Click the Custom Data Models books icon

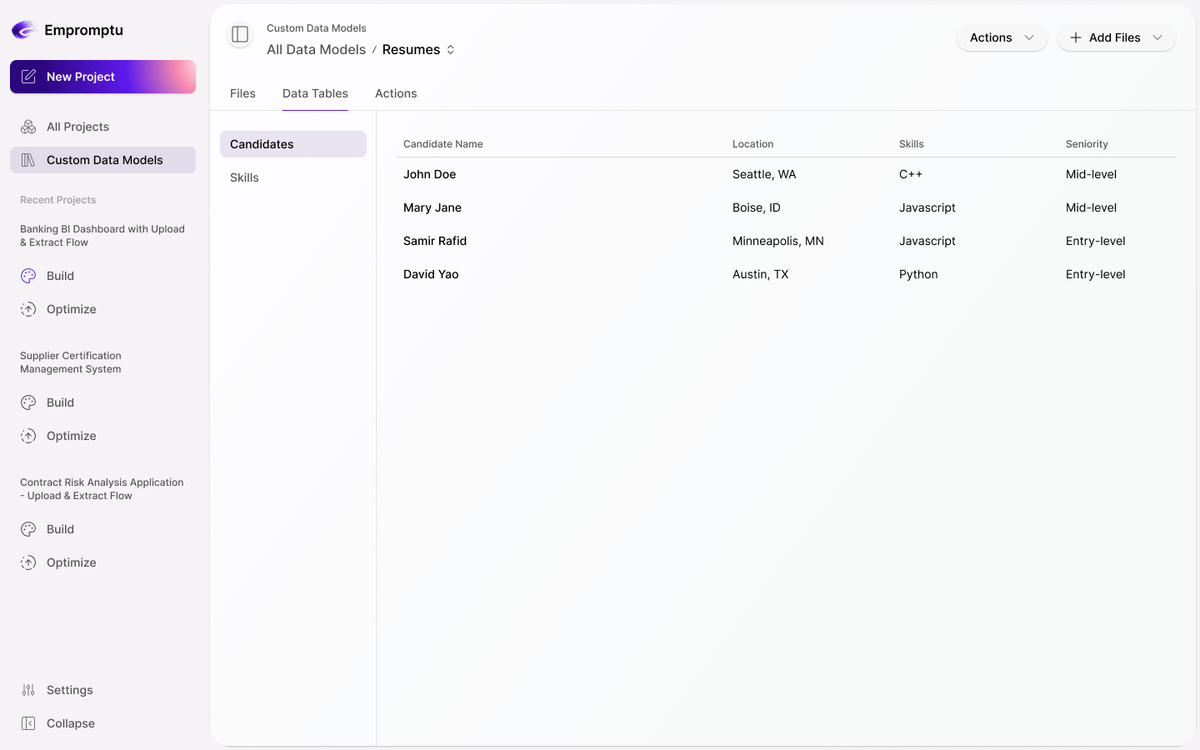point(28,160)
